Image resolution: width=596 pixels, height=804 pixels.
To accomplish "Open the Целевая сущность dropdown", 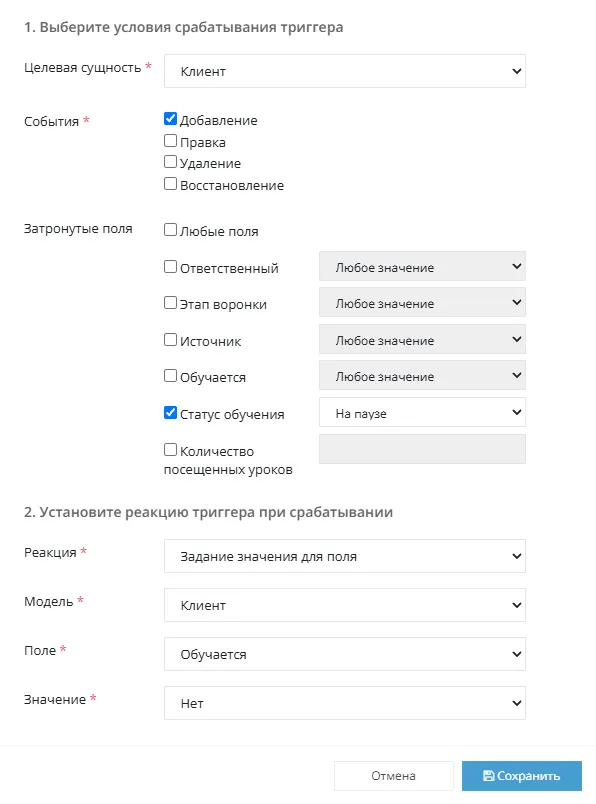I will click(345, 71).
